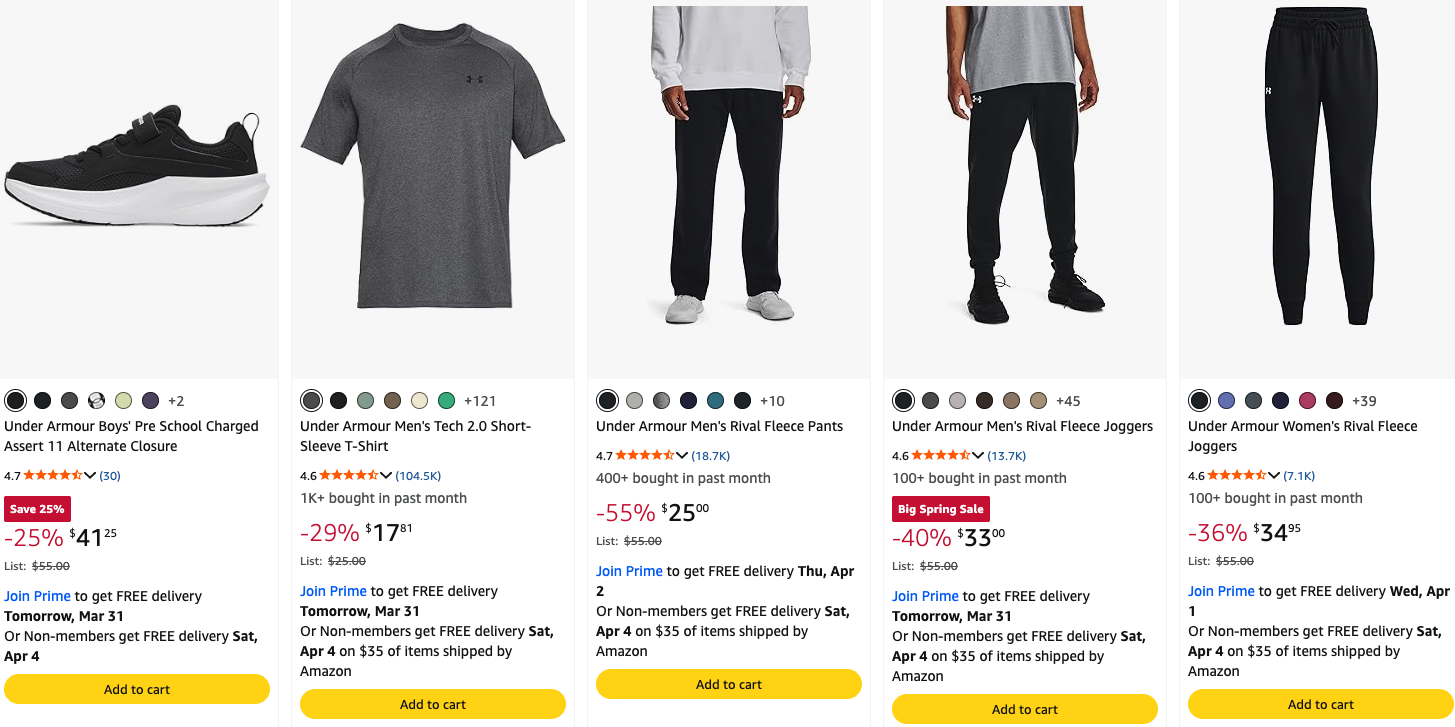Click the stars for Men's Rival Fleece Pants

644,456
